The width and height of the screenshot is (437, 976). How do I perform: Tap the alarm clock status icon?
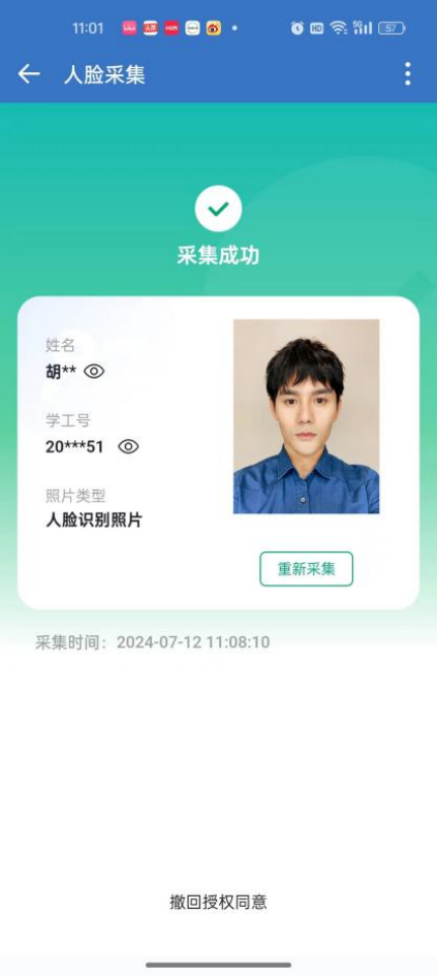point(297,28)
